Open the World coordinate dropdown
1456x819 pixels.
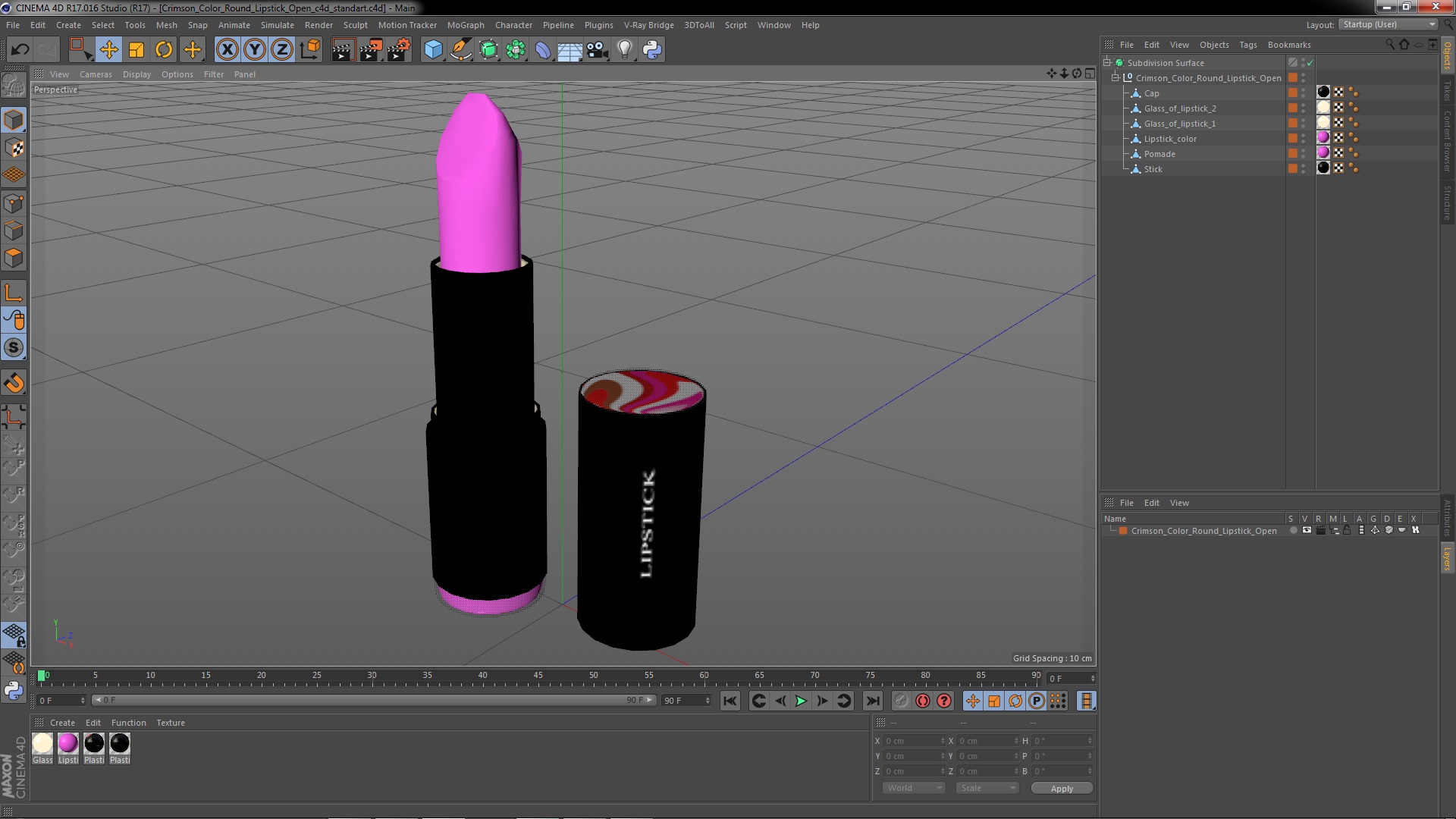point(914,789)
